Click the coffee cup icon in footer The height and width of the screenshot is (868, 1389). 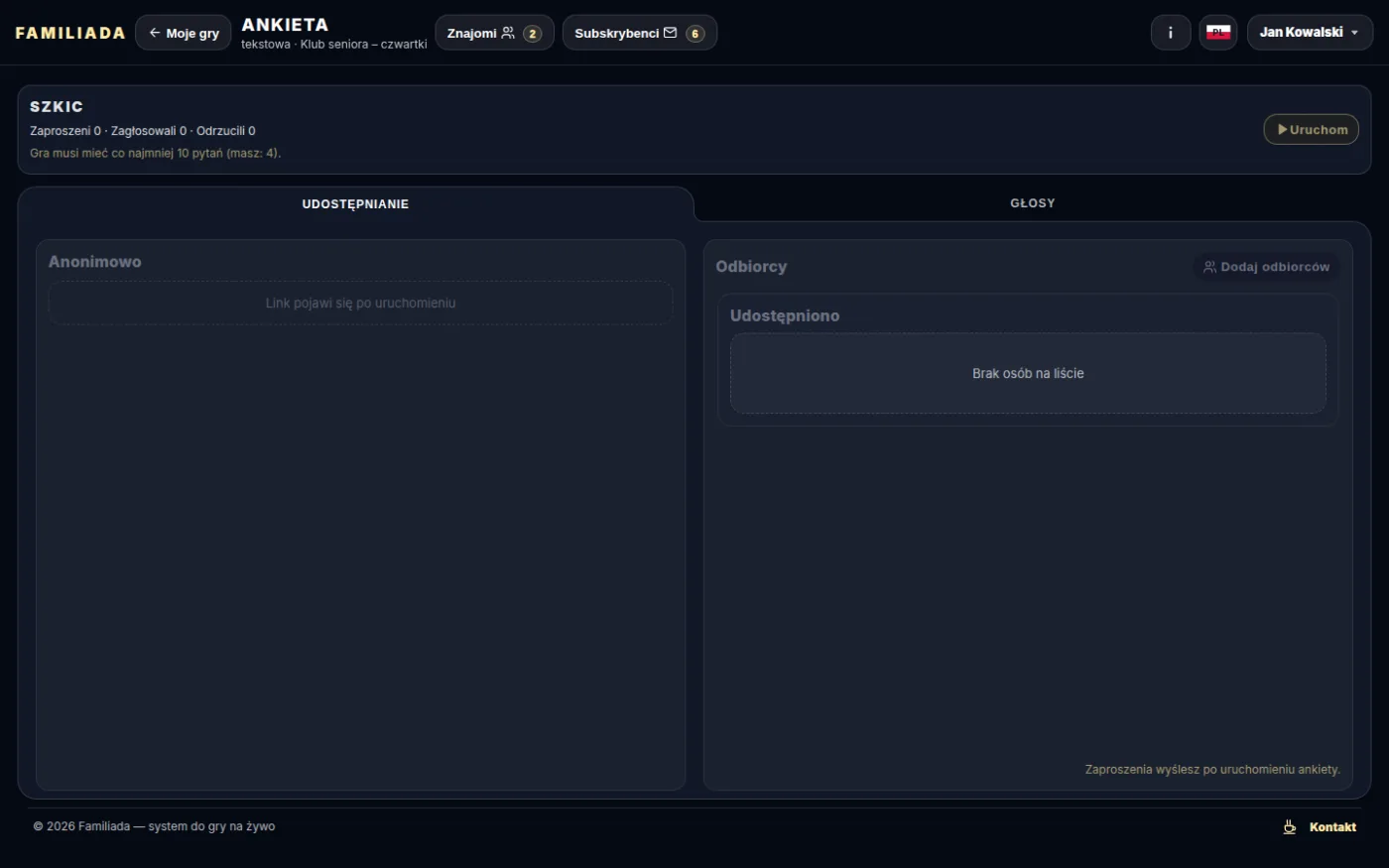(1290, 827)
